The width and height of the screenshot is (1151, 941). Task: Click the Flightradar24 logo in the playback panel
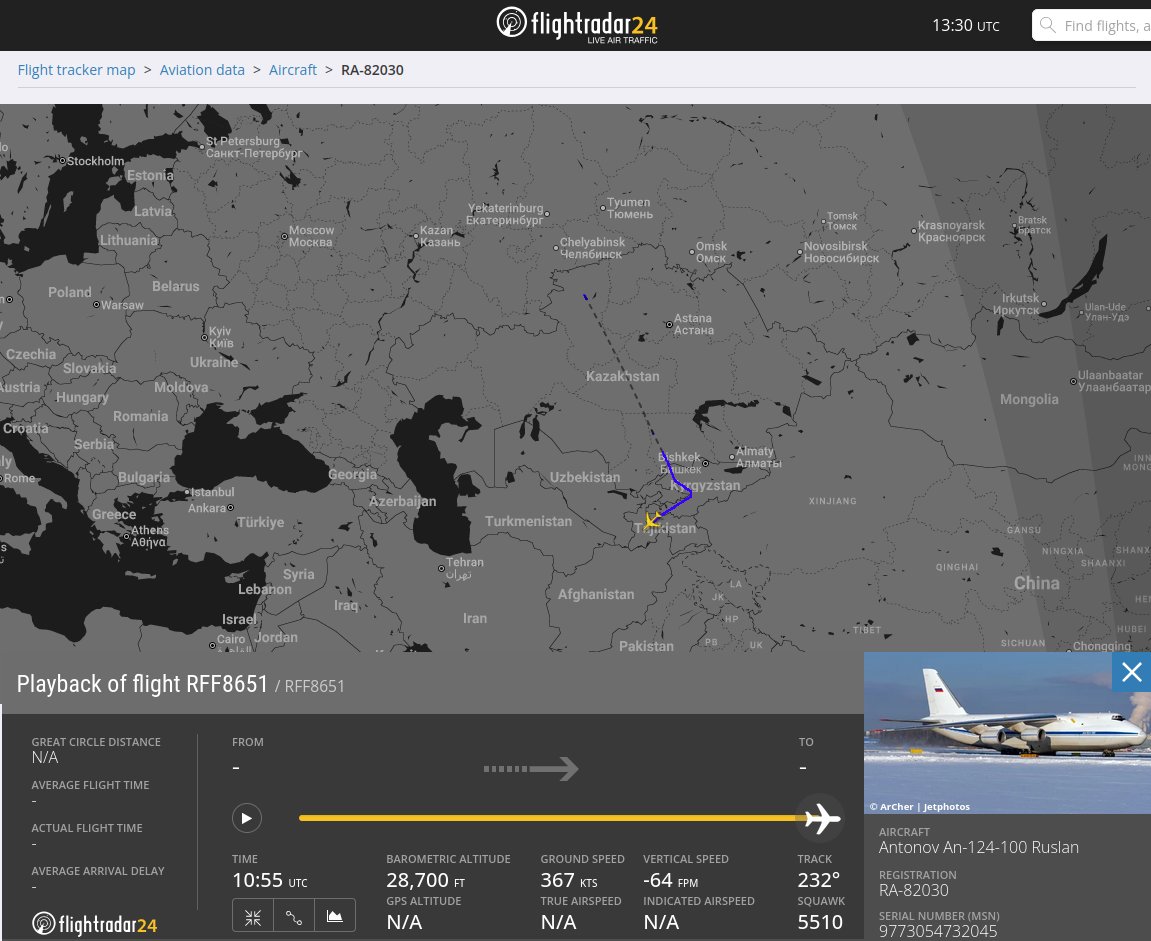(95, 924)
